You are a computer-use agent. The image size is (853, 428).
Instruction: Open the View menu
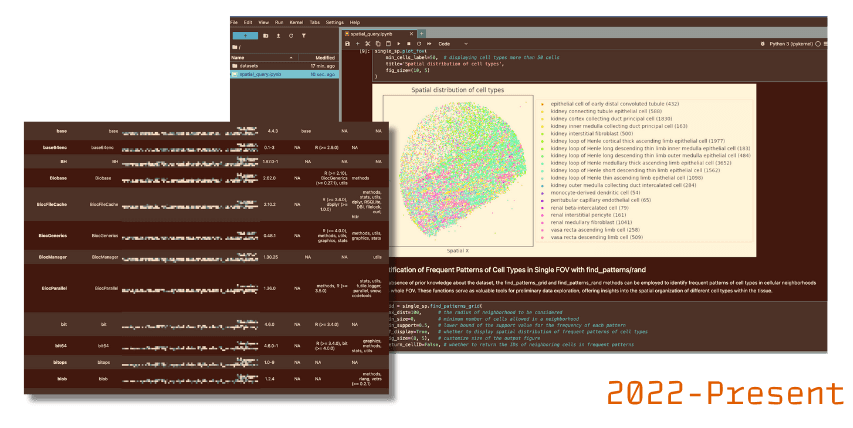[x=264, y=22]
